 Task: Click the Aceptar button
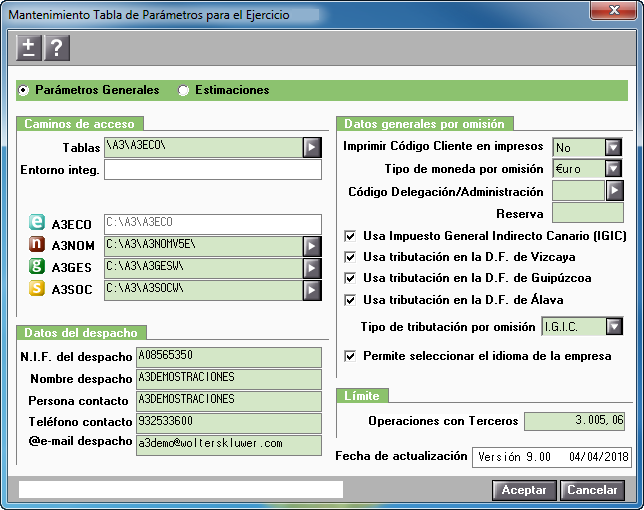tap(524, 490)
